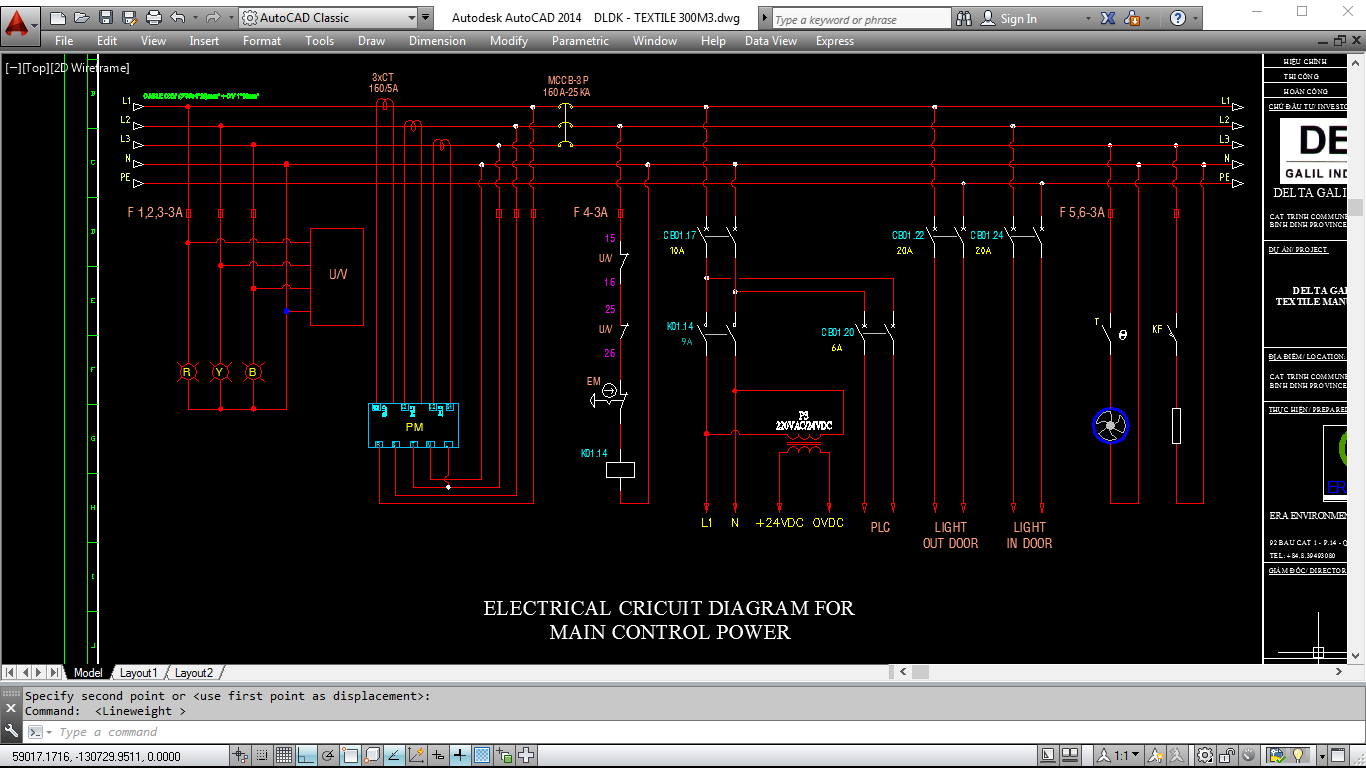Image resolution: width=1366 pixels, height=768 pixels.
Task: Open a file using the Open folder icon
Action: [x=81, y=17]
